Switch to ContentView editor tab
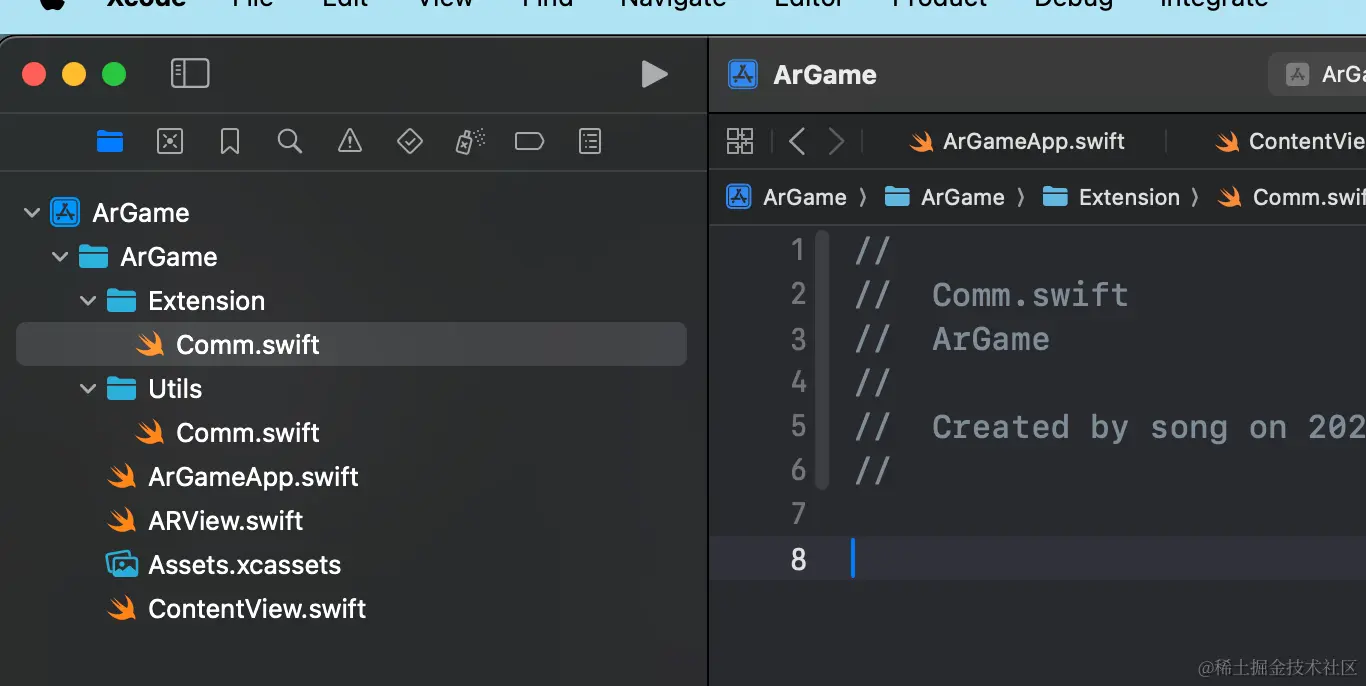 (1290, 142)
